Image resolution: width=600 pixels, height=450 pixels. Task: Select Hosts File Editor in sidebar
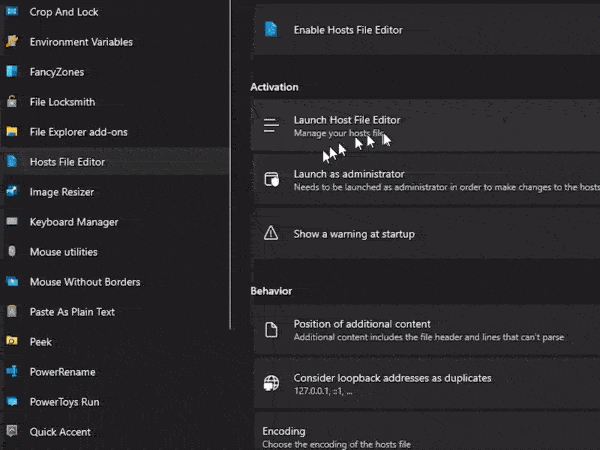(x=115, y=161)
